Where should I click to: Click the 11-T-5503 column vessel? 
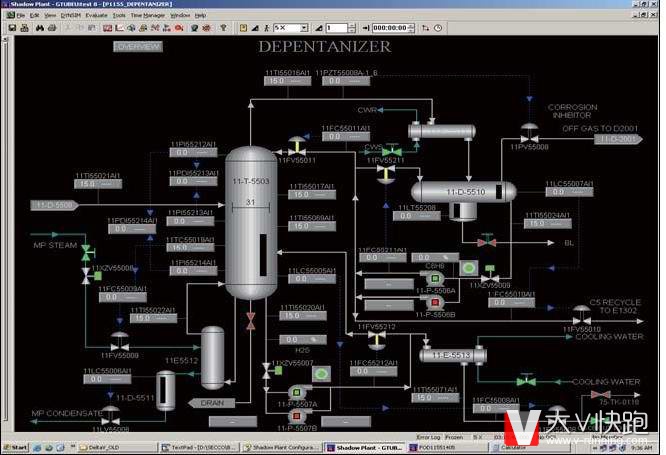(x=250, y=220)
